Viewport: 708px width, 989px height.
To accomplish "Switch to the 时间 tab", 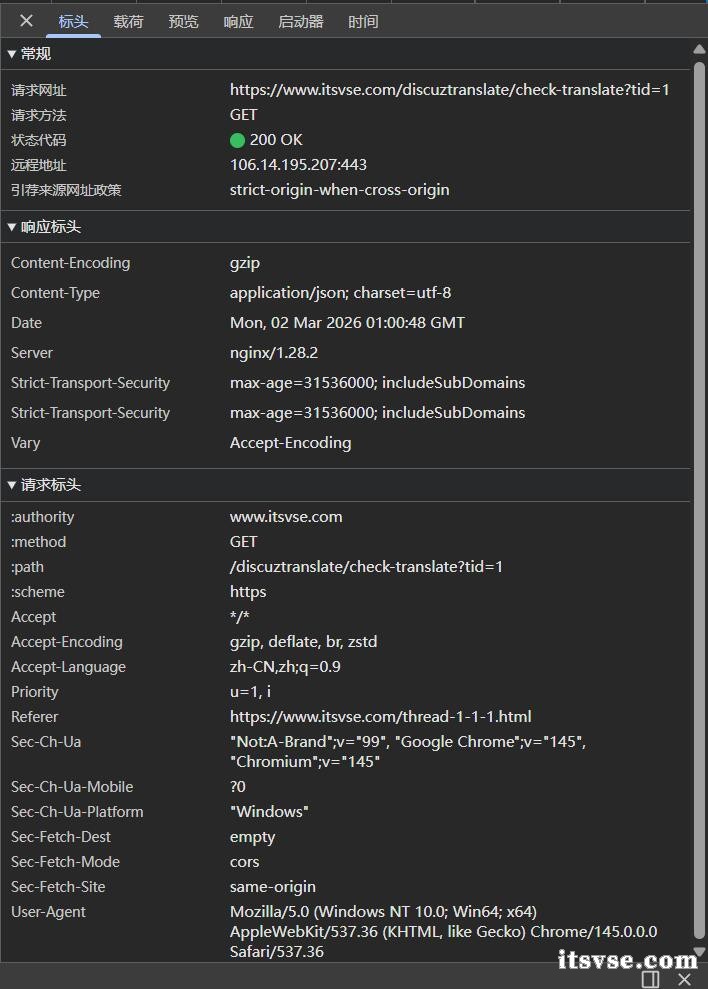I will pyautogui.click(x=363, y=21).
